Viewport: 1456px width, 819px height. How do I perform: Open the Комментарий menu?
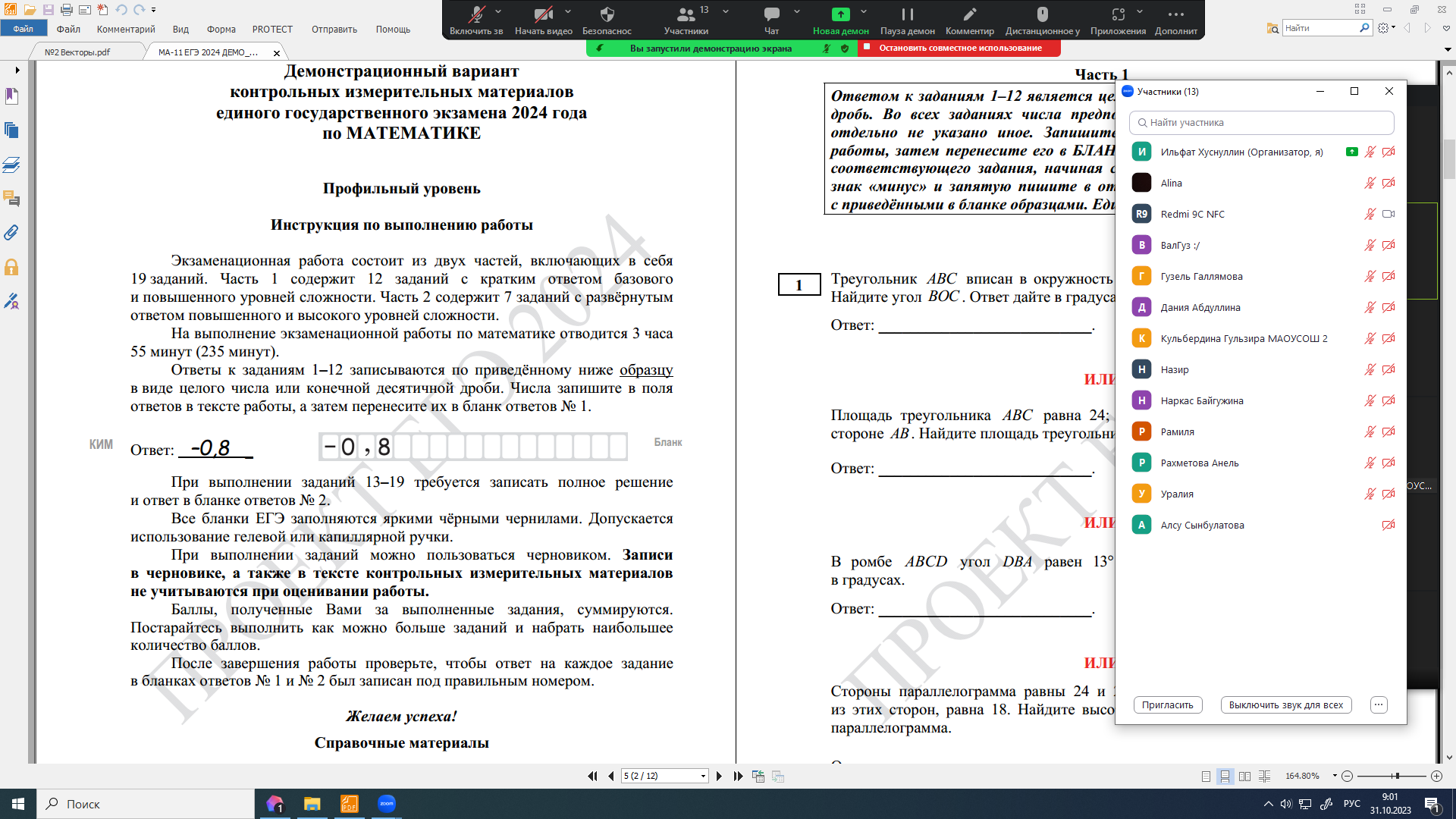(x=126, y=30)
